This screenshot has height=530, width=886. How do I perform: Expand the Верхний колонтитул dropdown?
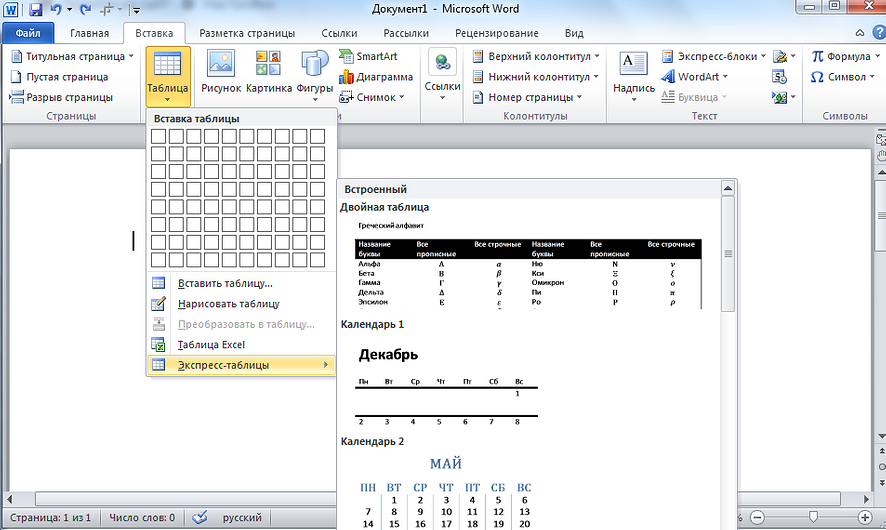point(596,56)
